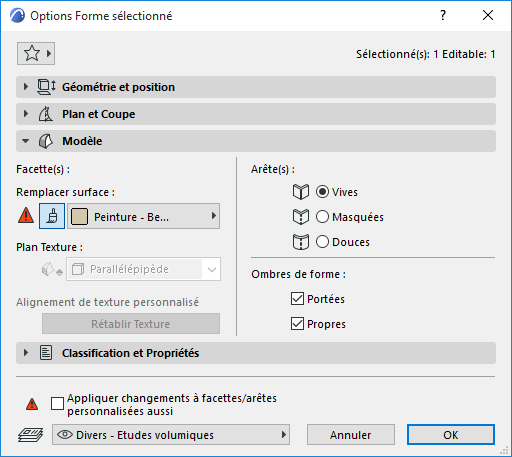The width and height of the screenshot is (512, 457).
Task: Click the red warning icon beside Remplacer surface
Action: pos(26,215)
